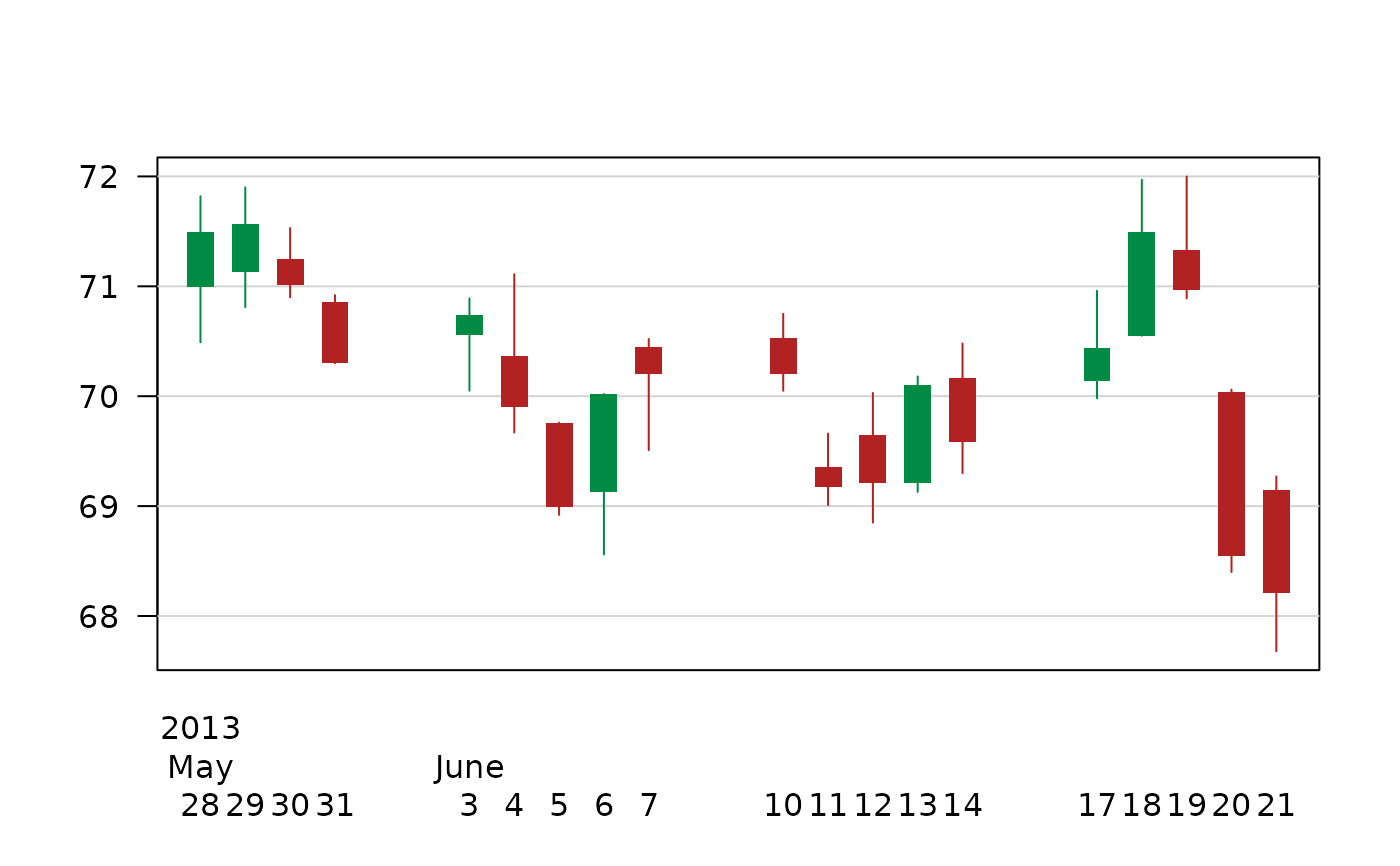Click the date label 10 on the x-axis
Viewport: 1400px width, 866px height.
pos(783,806)
